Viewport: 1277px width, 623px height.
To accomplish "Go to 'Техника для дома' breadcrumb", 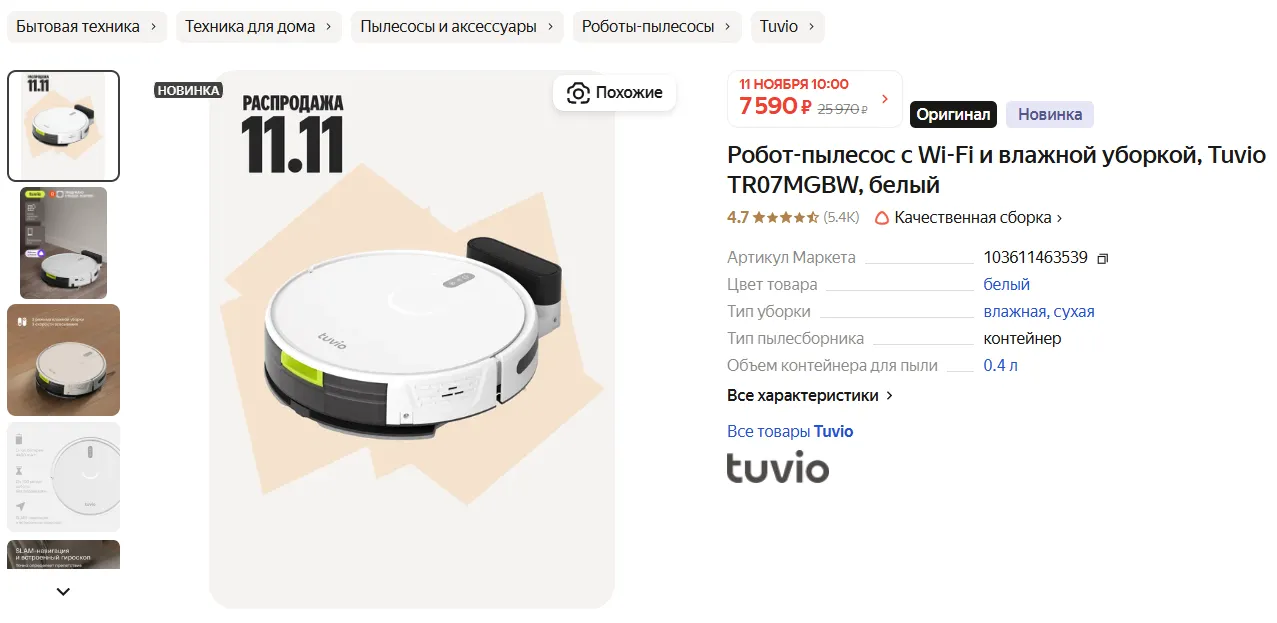I will click(x=259, y=27).
